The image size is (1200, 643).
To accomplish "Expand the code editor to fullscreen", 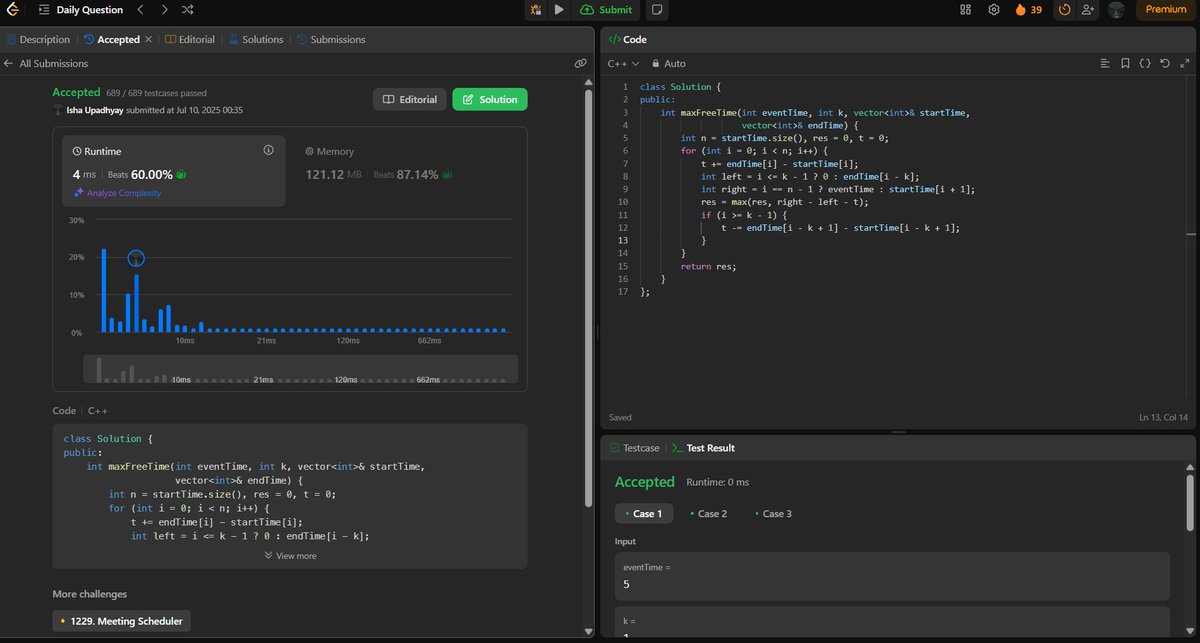I will [1185, 62].
